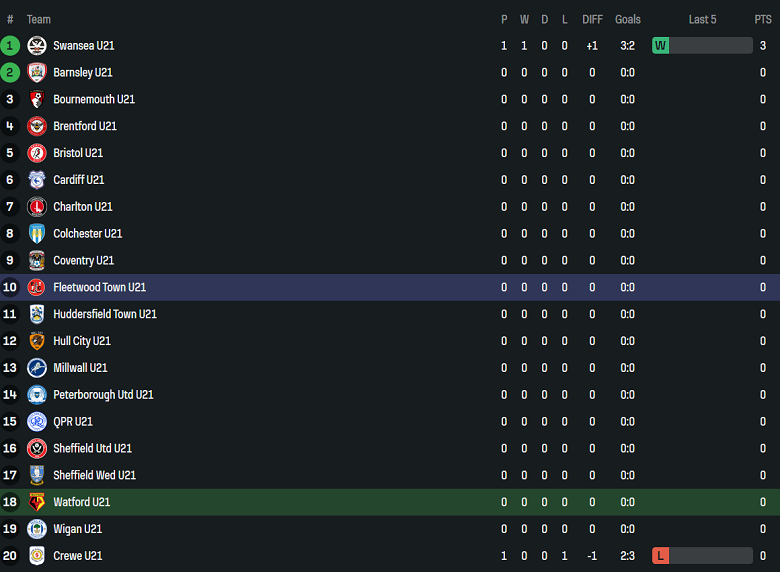Click the Coventry U21 team crest
This screenshot has width=780, height=572.
(37, 261)
